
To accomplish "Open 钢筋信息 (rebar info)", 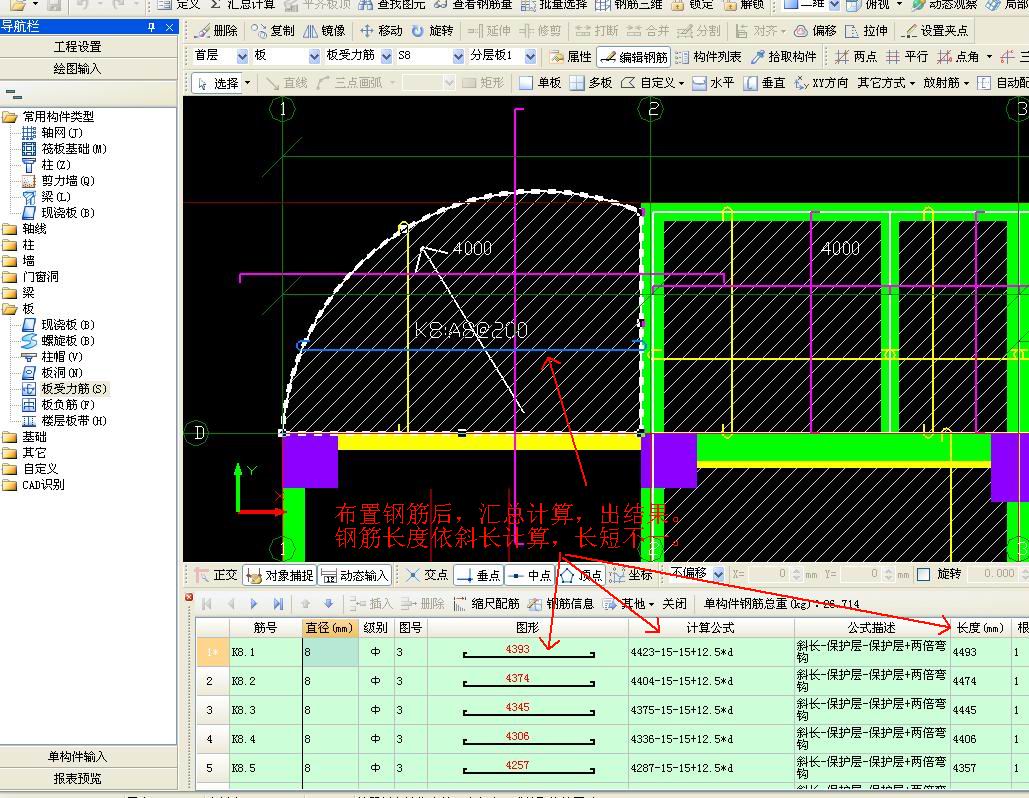I will tap(561, 603).
